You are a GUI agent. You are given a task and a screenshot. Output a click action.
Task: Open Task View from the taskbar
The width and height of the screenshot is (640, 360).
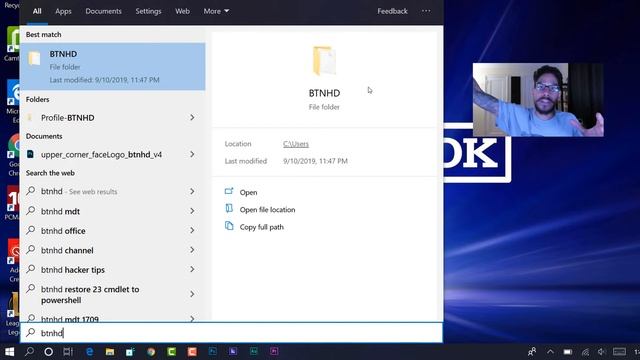(68, 351)
